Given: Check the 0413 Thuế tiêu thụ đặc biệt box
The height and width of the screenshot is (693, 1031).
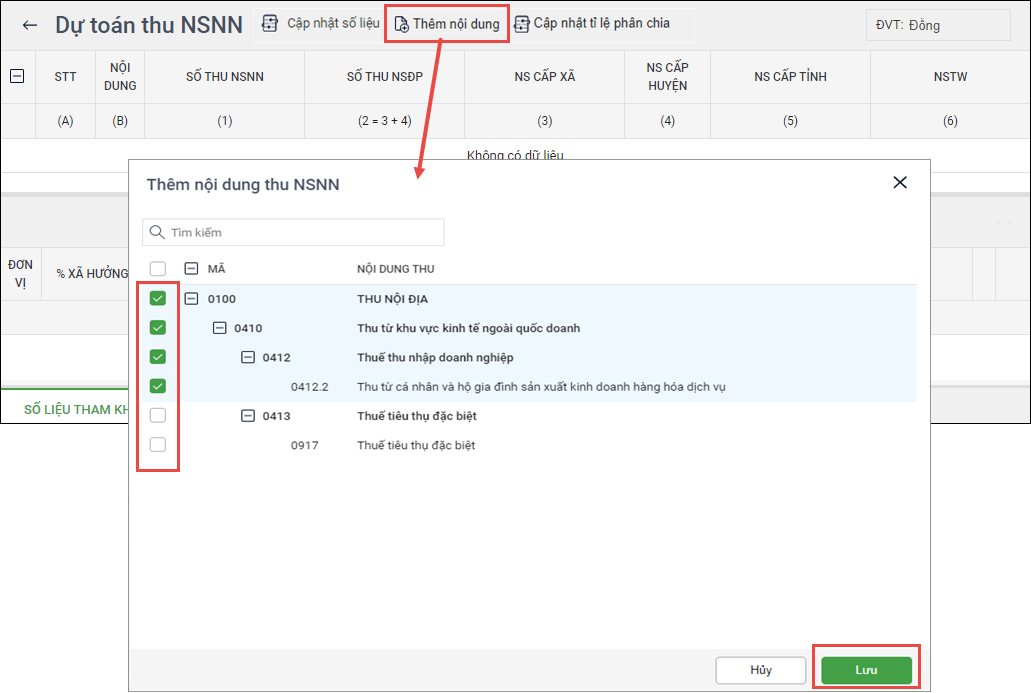Looking at the screenshot, I should click(158, 415).
